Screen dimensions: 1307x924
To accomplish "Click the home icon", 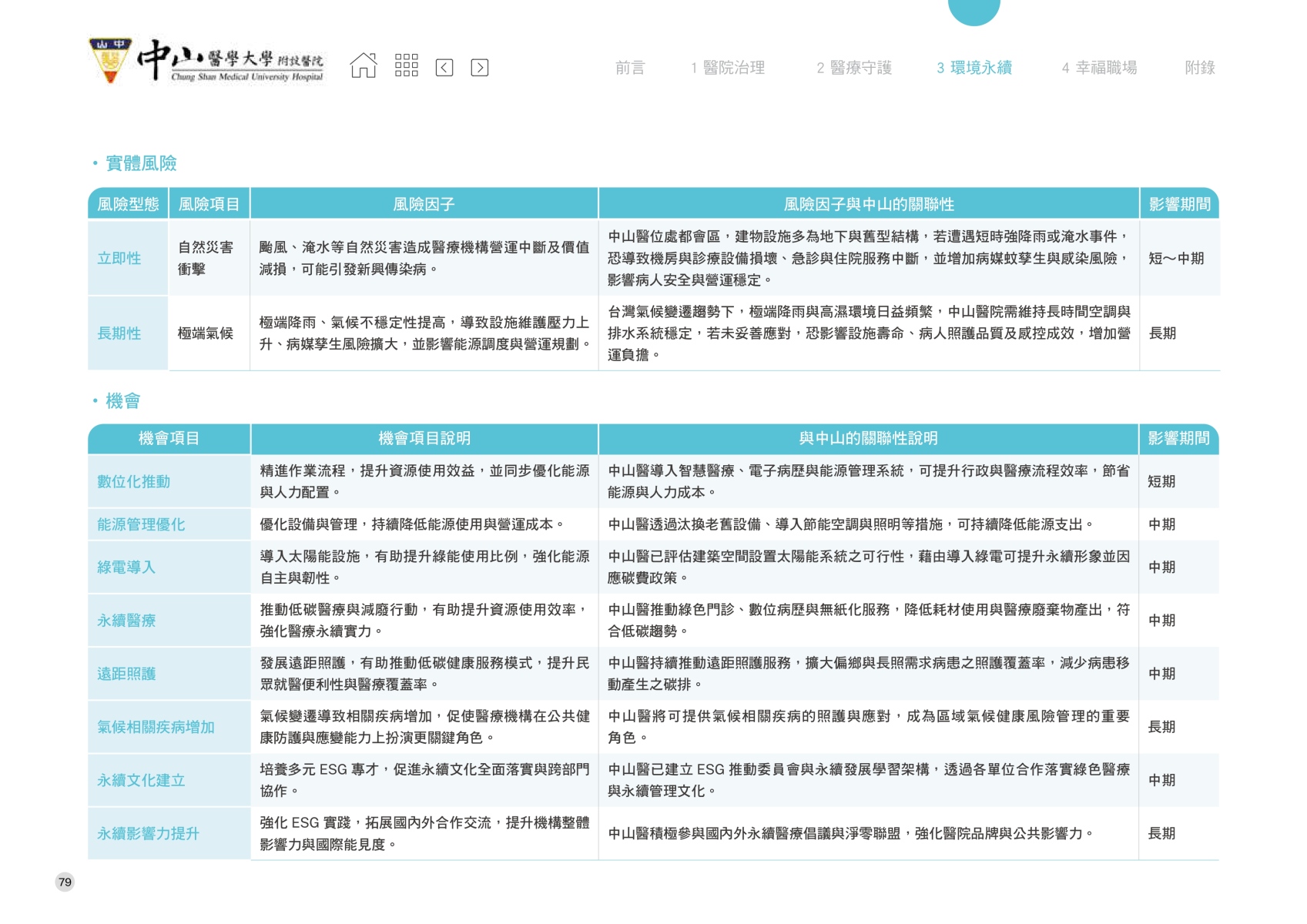I will point(364,66).
